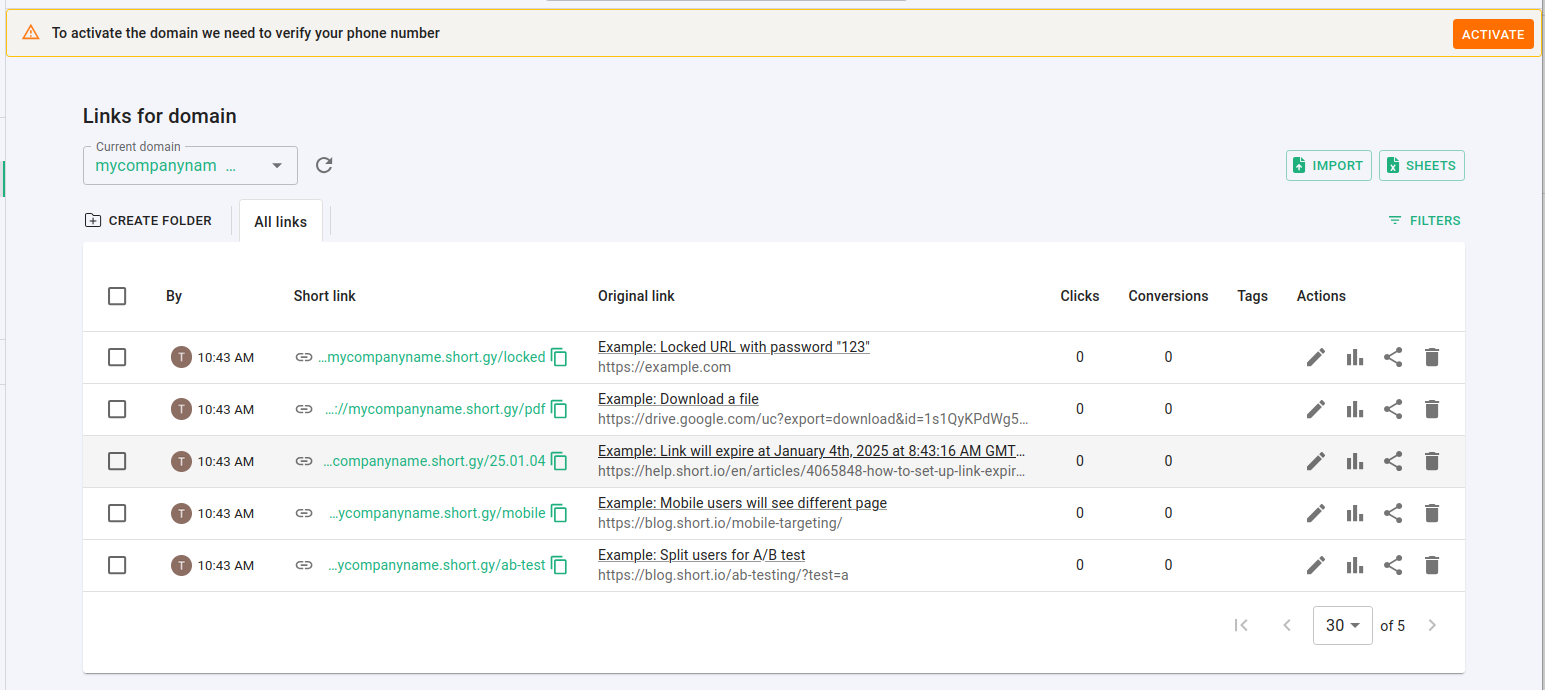
Task: Open the 'Mobile users will see different page' link
Action: click(x=742, y=503)
